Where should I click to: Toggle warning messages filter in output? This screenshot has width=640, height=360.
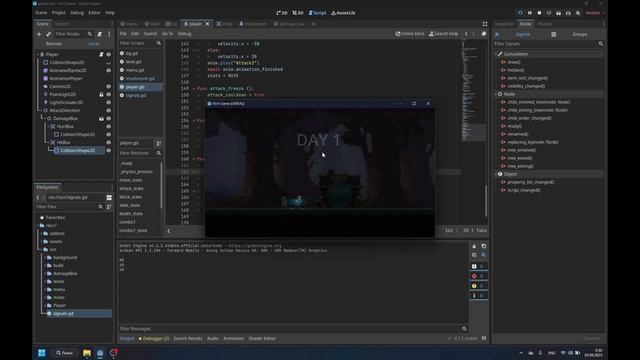[478, 286]
